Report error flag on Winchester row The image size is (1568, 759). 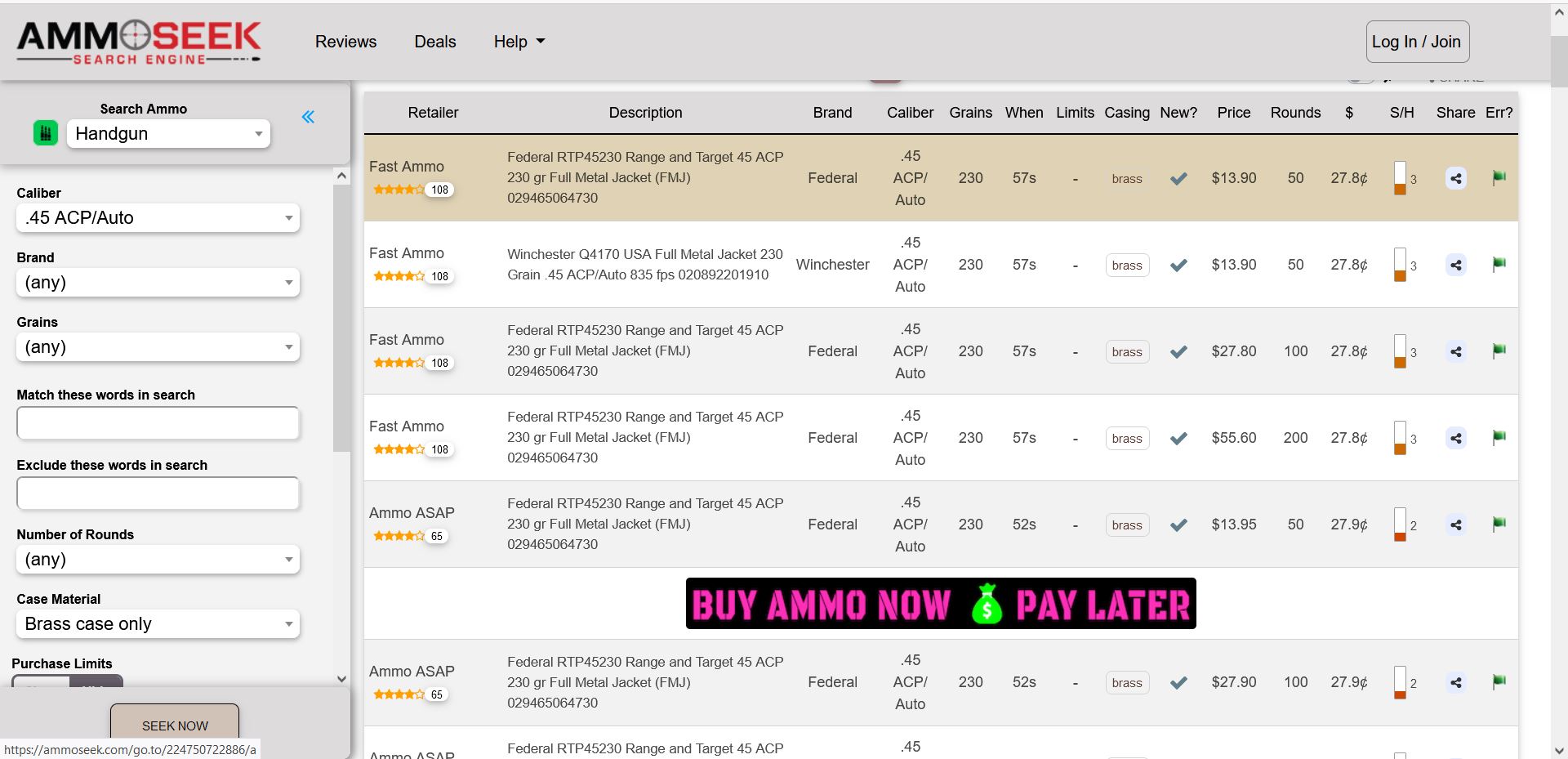point(1499,264)
